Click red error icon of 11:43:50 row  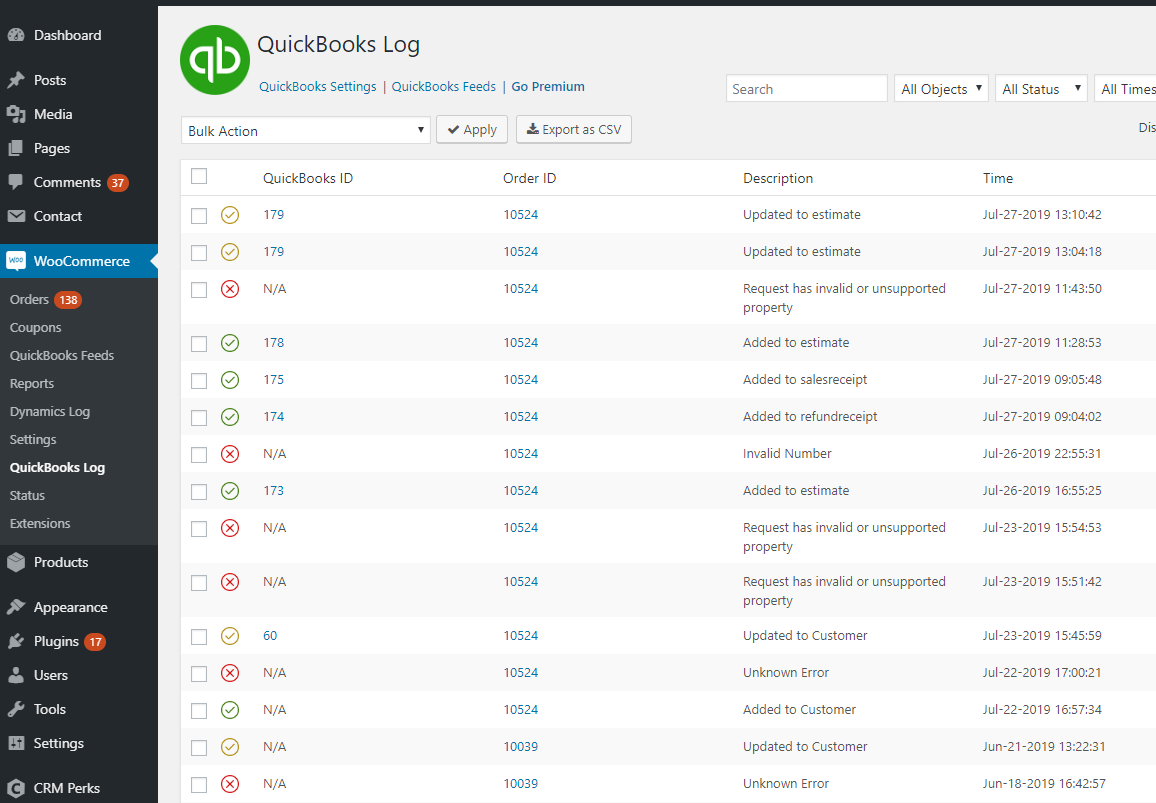click(230, 289)
